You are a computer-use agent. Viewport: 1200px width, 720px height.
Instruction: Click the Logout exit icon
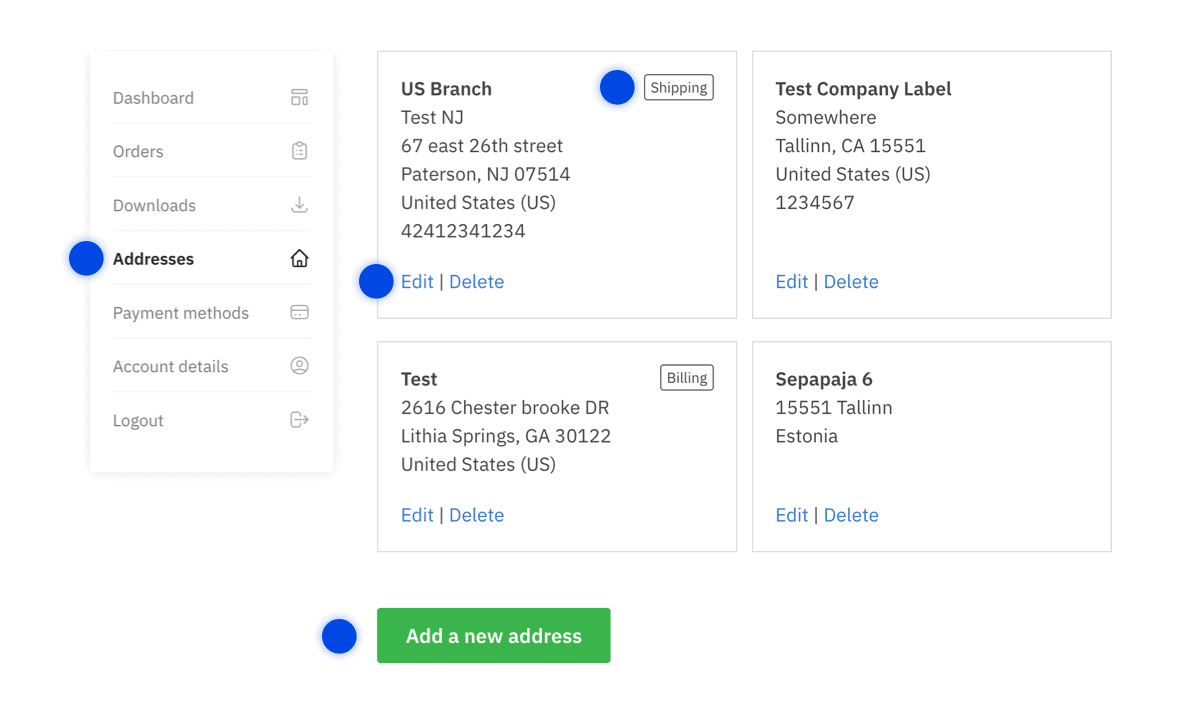[x=299, y=420]
